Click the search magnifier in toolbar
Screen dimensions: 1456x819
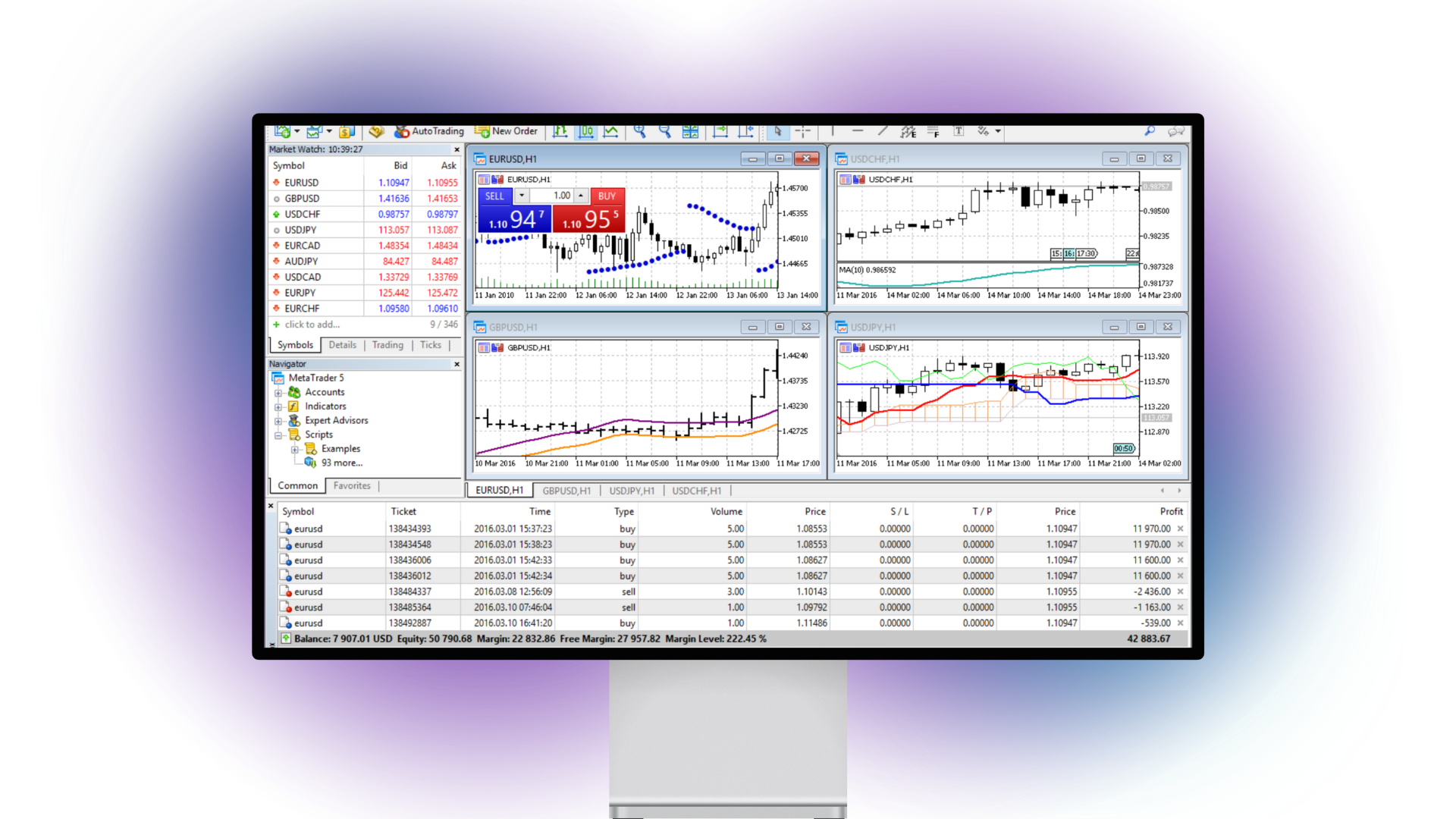tap(1150, 131)
